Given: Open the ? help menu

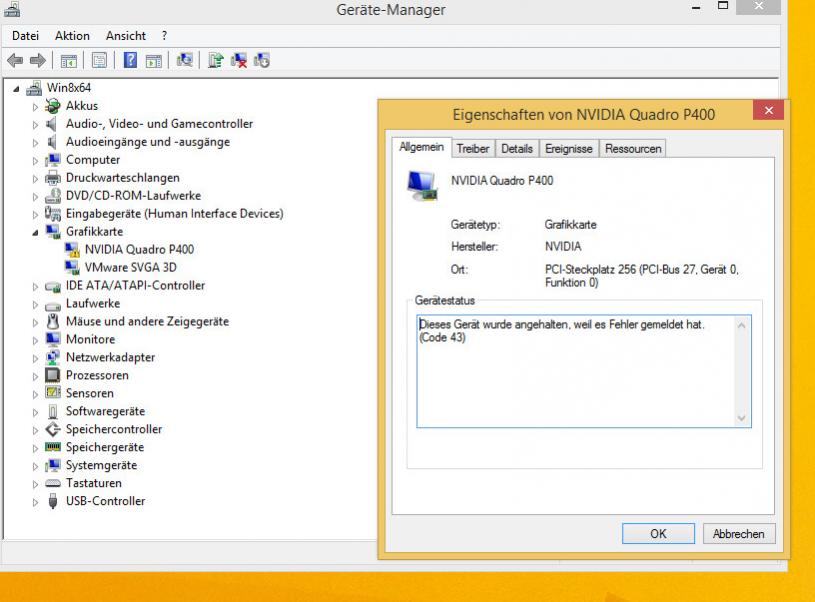Looking at the screenshot, I should 164,35.
